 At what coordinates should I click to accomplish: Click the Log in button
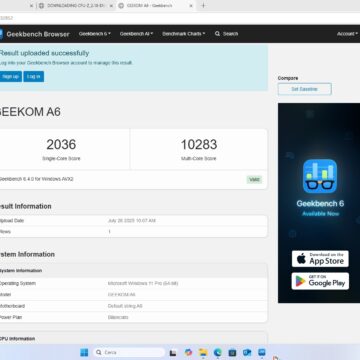(x=34, y=76)
